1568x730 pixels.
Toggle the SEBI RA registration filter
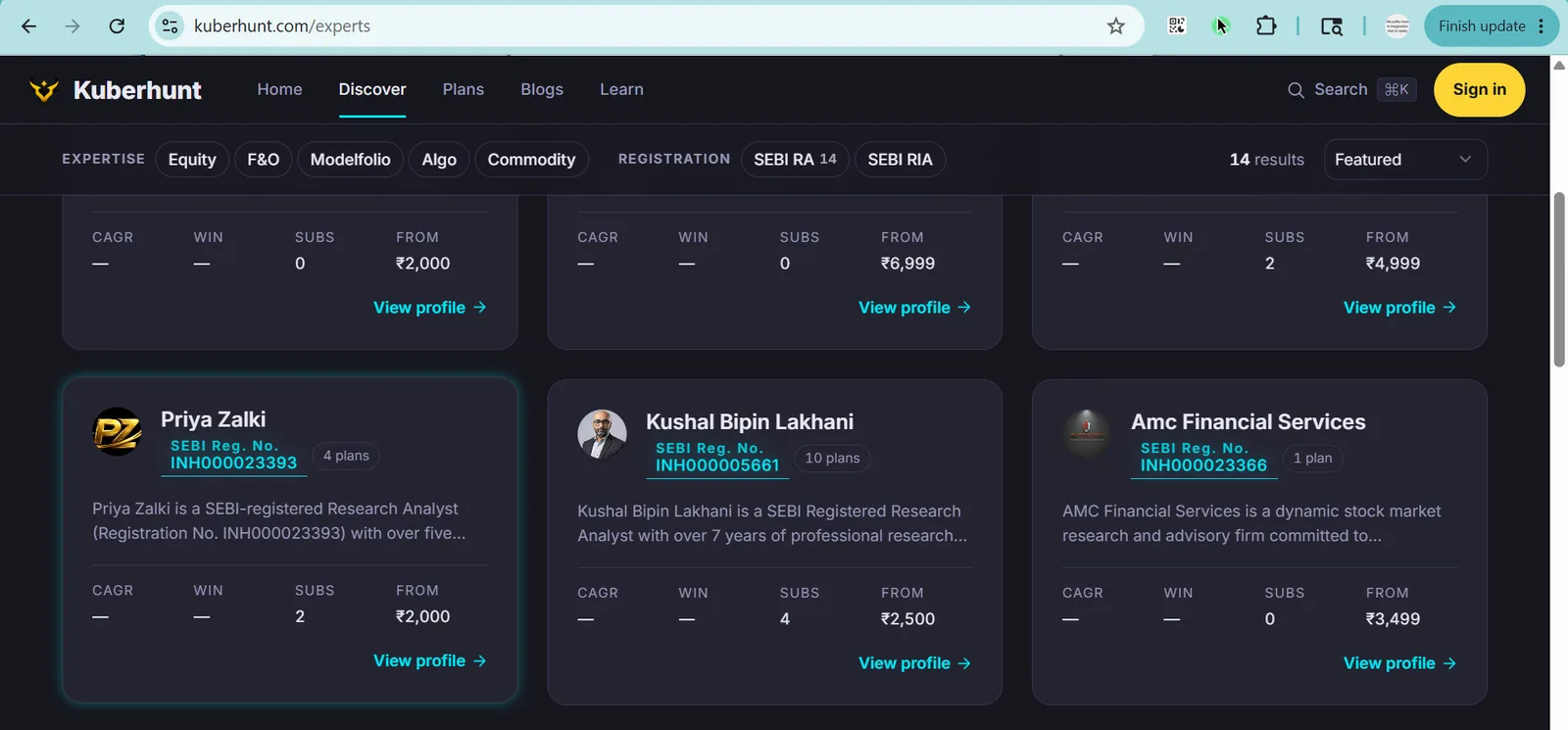pos(795,160)
